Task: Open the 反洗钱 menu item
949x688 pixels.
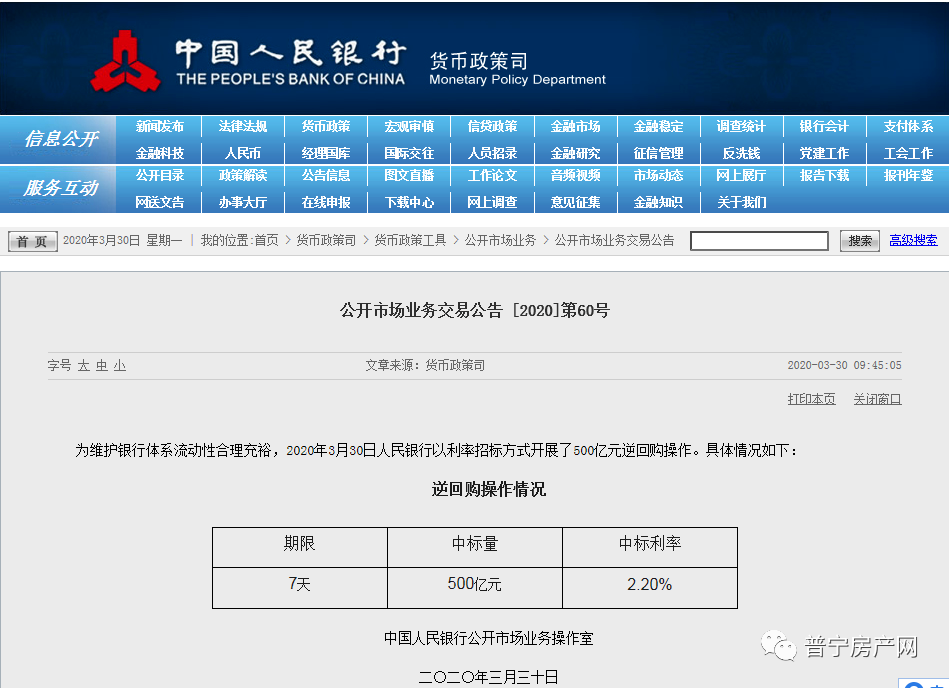Action: [x=741, y=153]
